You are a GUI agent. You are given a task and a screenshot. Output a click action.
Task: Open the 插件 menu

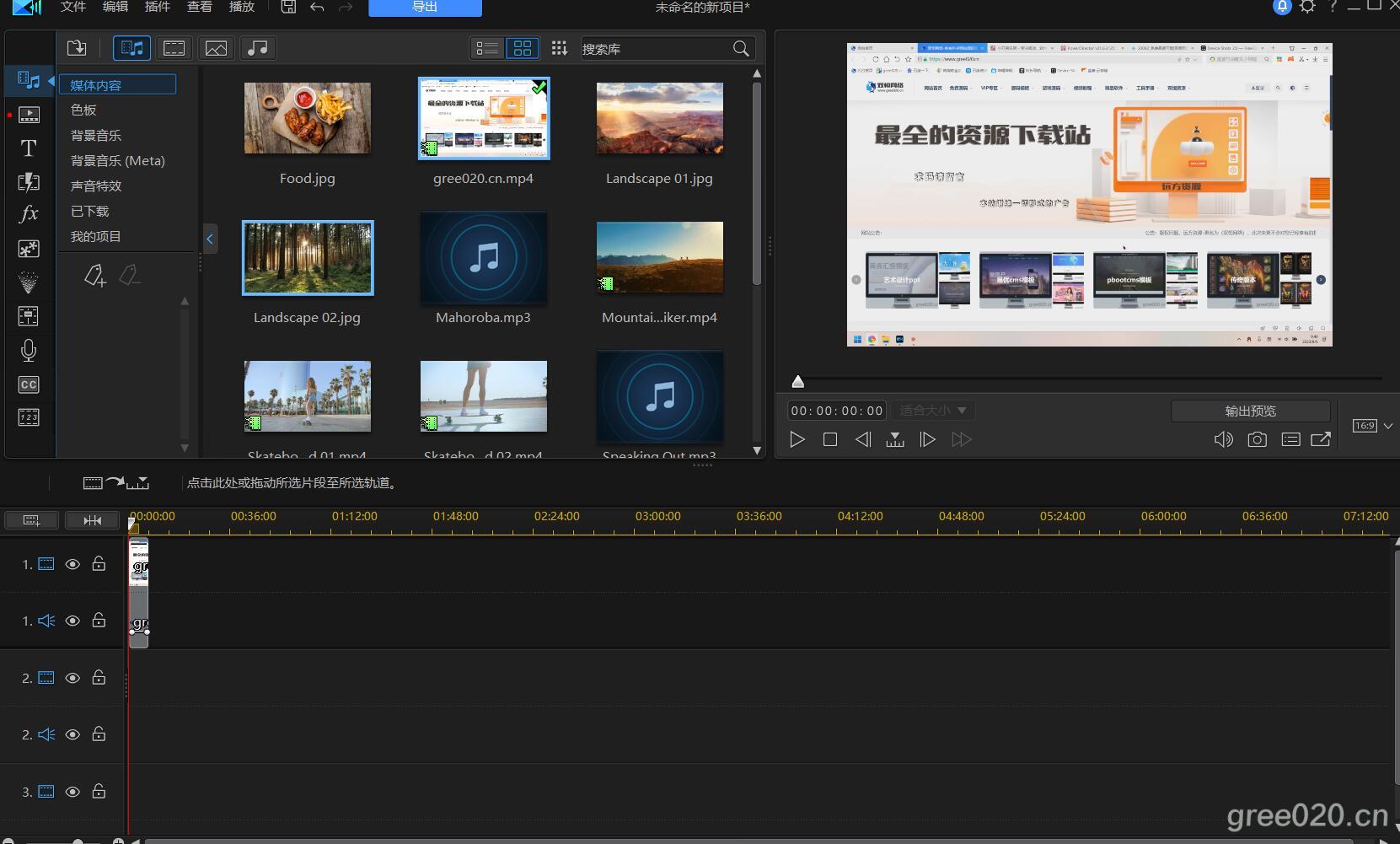[158, 7]
